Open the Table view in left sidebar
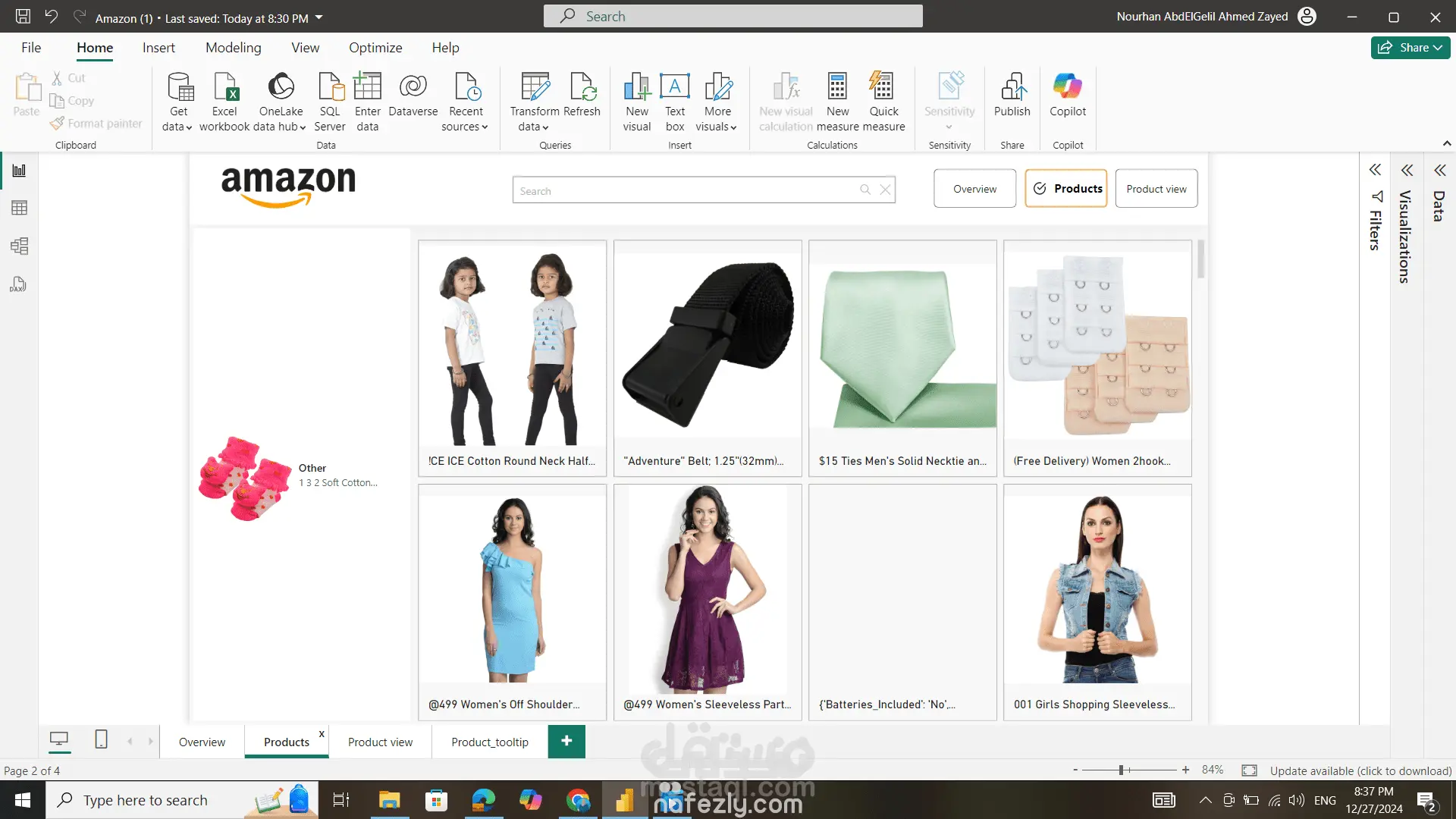Image resolution: width=1456 pixels, height=819 pixels. (19, 208)
